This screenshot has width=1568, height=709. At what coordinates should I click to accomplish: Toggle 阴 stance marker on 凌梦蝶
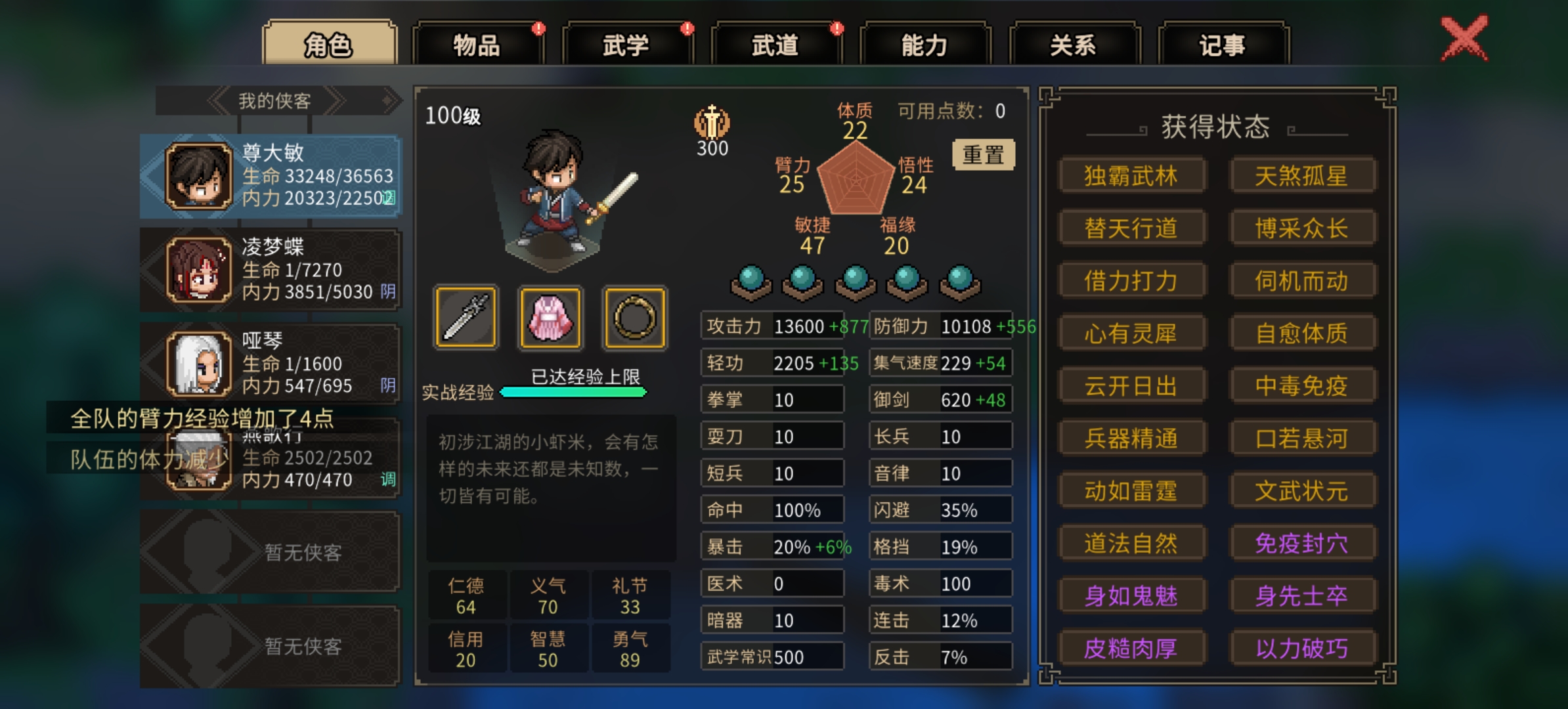pyautogui.click(x=388, y=291)
